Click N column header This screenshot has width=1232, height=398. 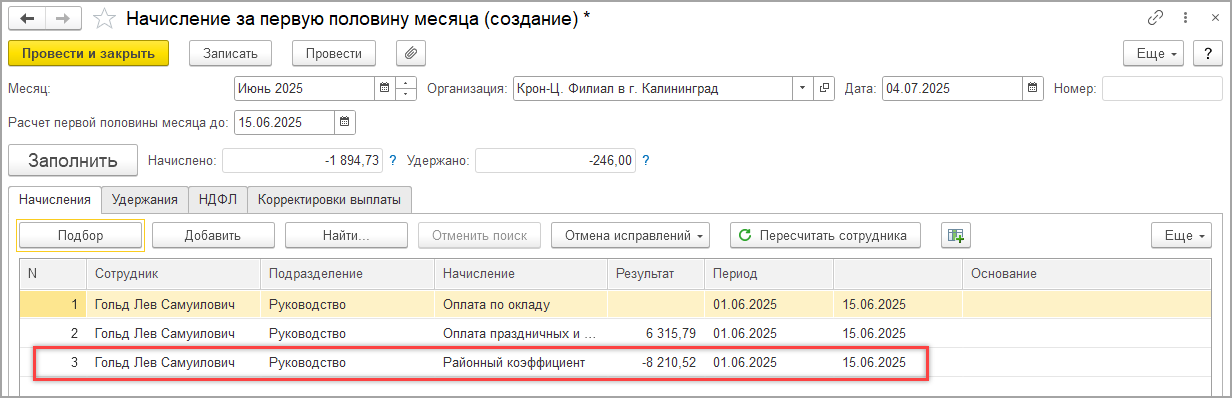(x=53, y=273)
